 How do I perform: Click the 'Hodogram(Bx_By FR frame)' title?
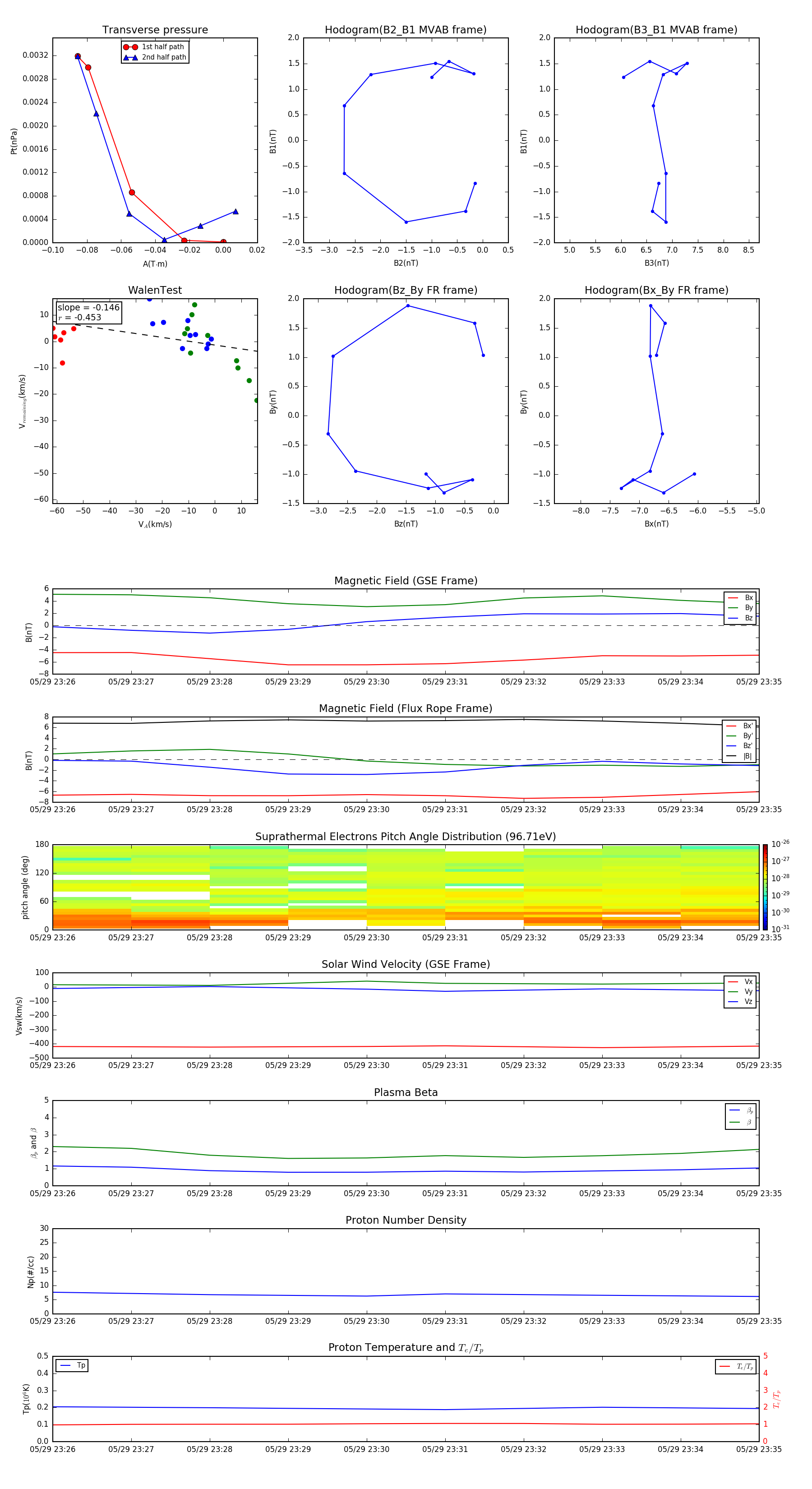click(x=656, y=290)
